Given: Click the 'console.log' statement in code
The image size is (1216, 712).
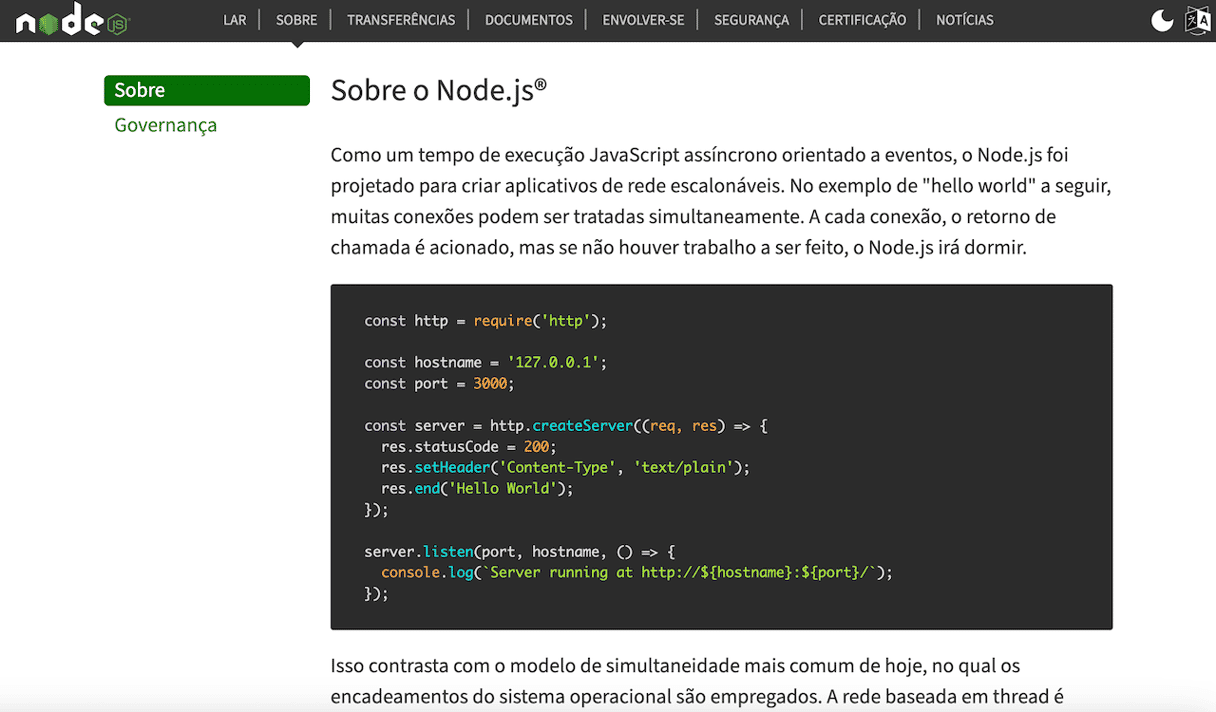Looking at the screenshot, I should pyautogui.click(x=636, y=572).
